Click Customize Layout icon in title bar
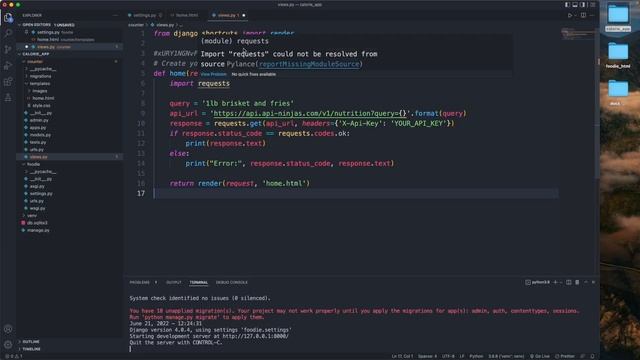640x360 pixels. click(x=593, y=4)
